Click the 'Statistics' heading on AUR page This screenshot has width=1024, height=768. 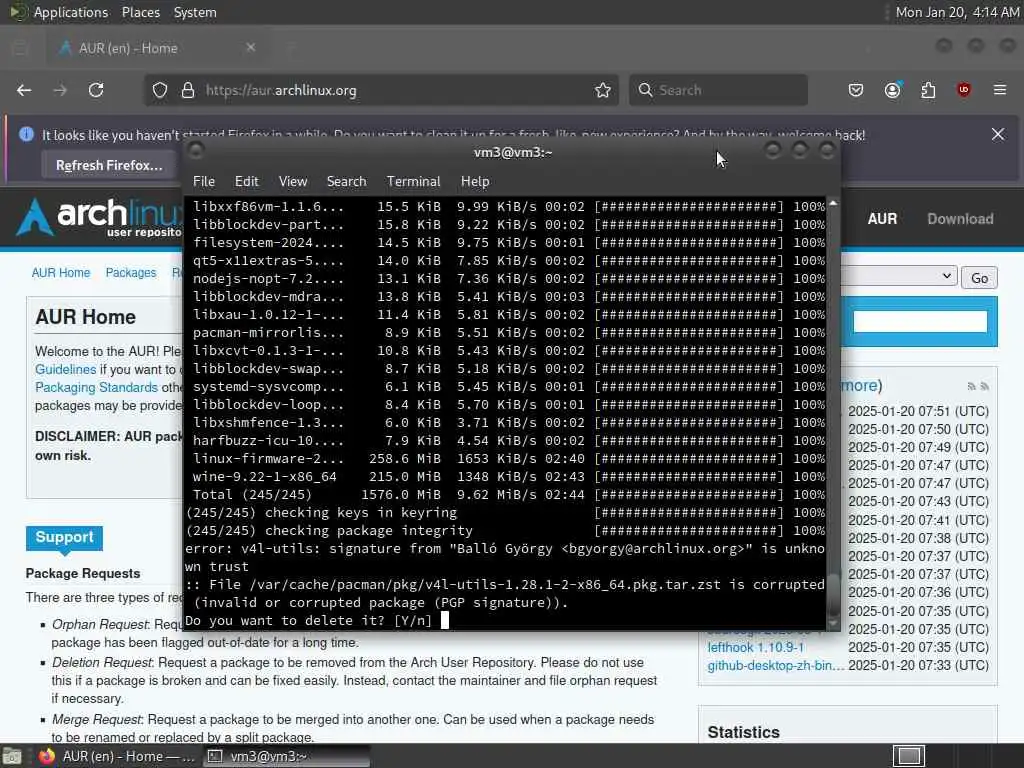point(743,732)
